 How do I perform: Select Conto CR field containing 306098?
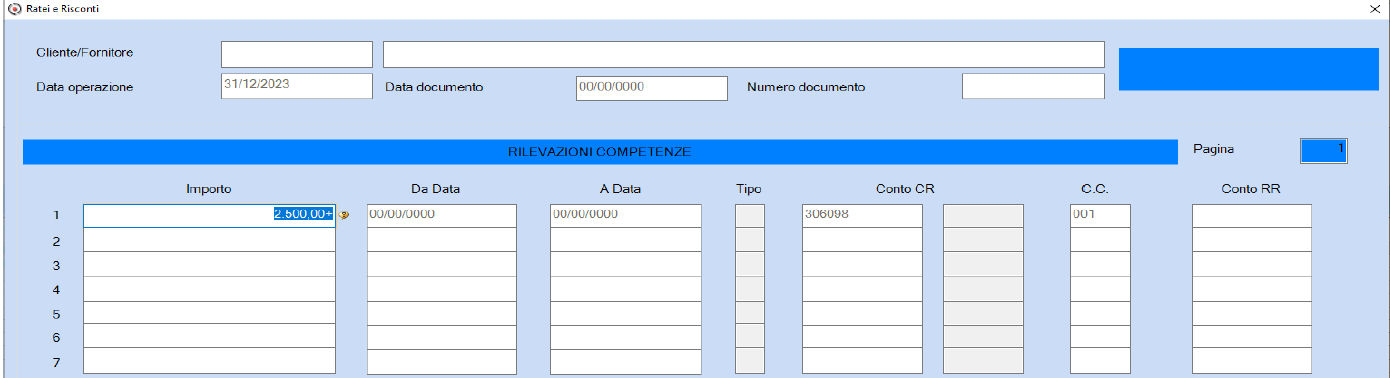click(x=862, y=216)
